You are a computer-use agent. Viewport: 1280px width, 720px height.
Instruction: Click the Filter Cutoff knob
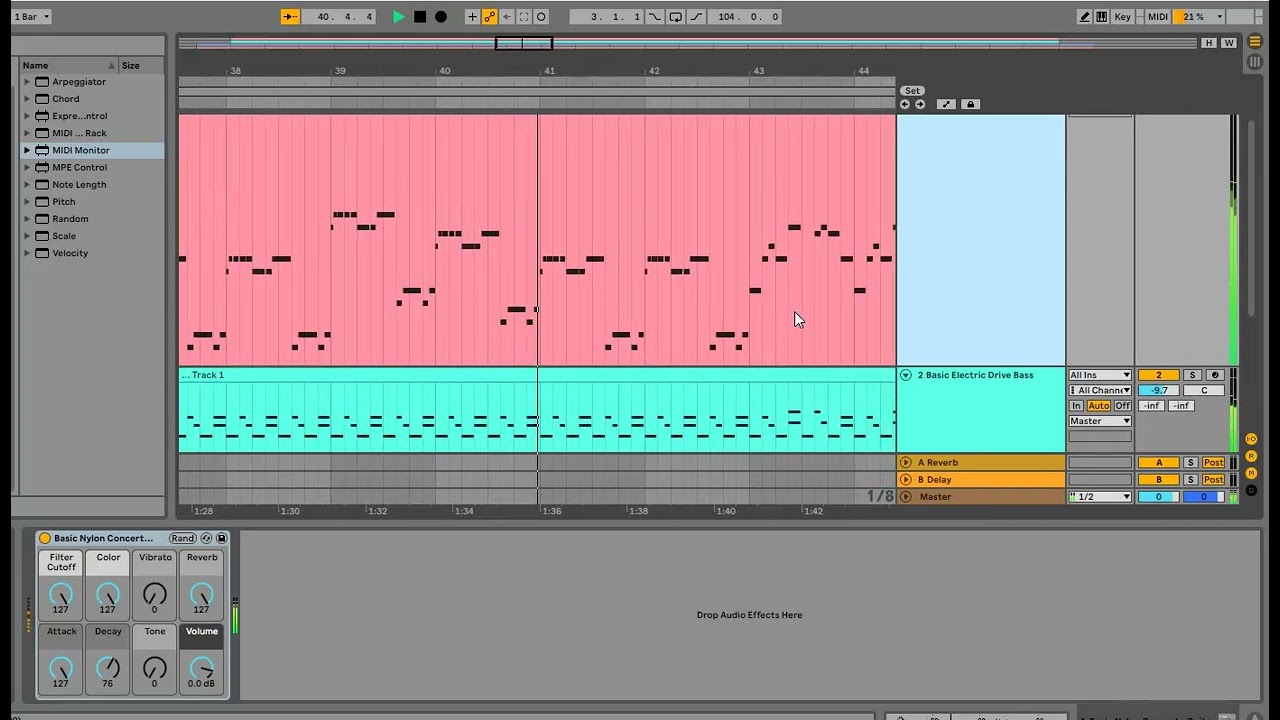(x=61, y=594)
